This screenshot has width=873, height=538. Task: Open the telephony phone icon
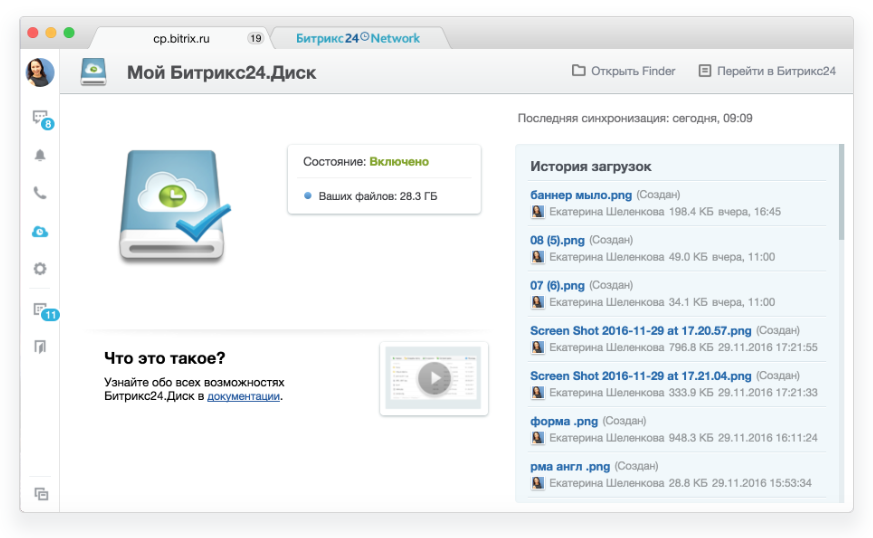pos(40,193)
